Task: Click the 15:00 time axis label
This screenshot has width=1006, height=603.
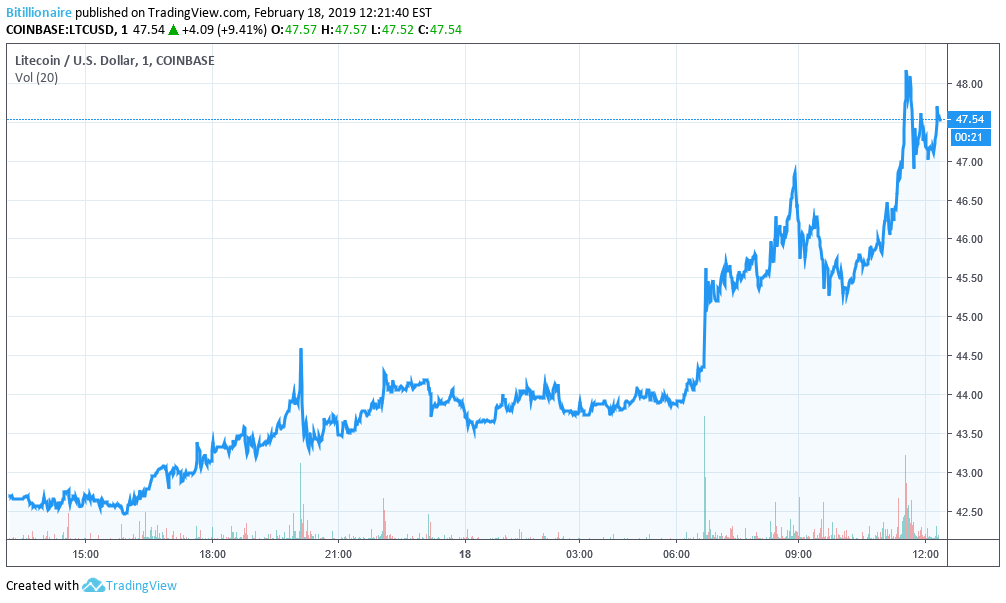Action: tap(85, 553)
